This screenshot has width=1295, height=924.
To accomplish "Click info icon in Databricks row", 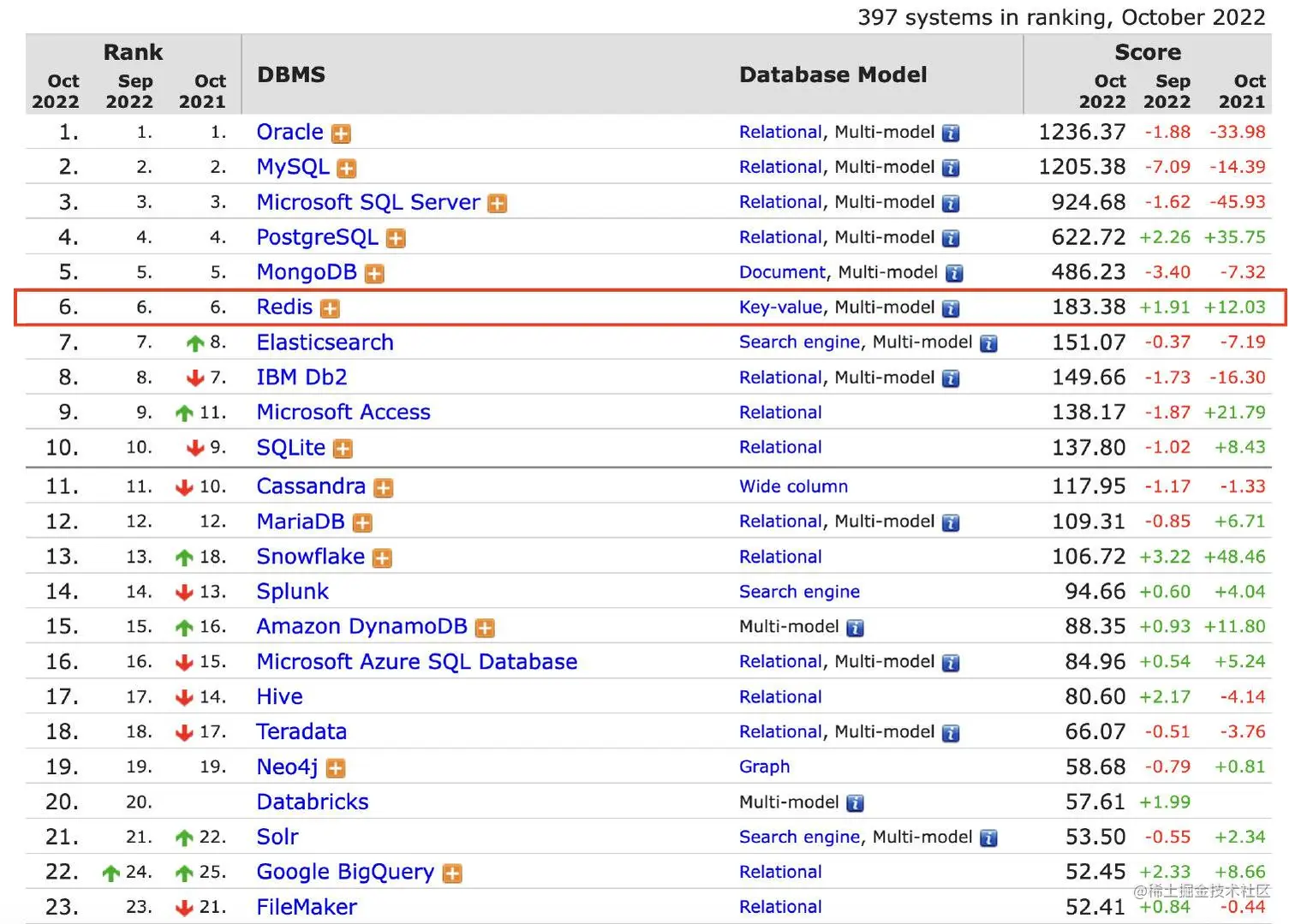I will (x=855, y=804).
